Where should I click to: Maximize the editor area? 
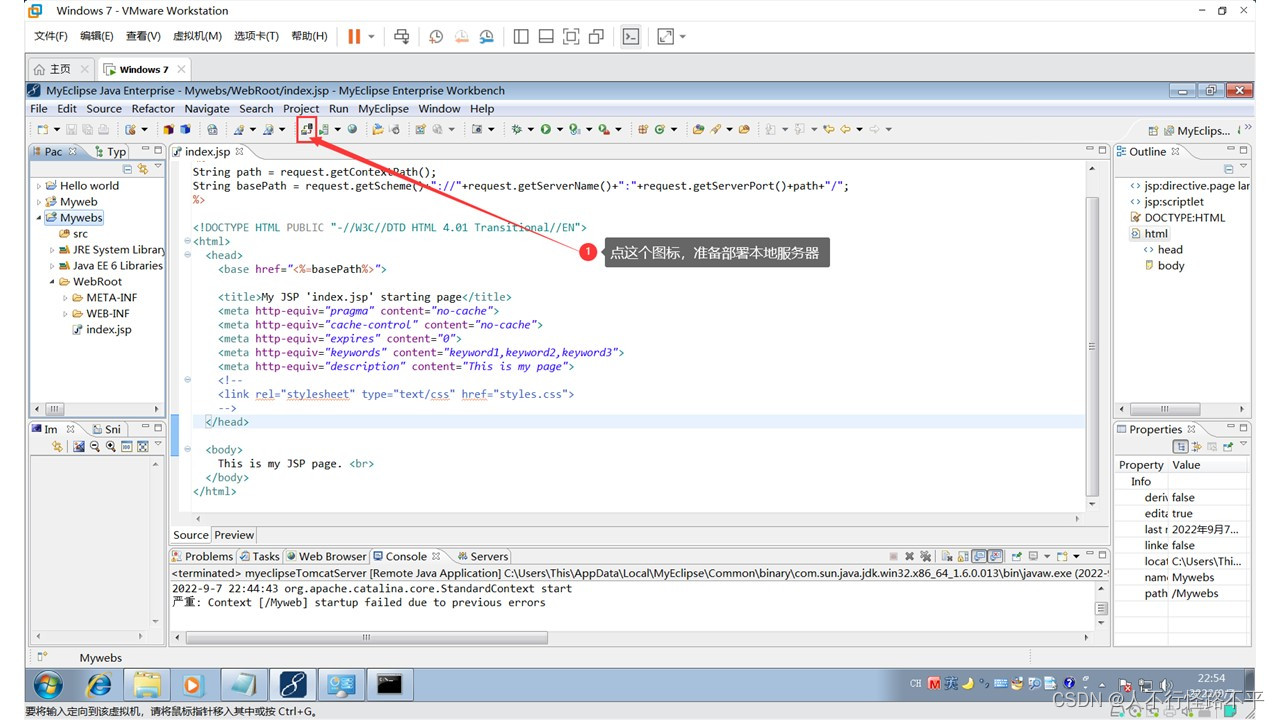coord(1103,150)
